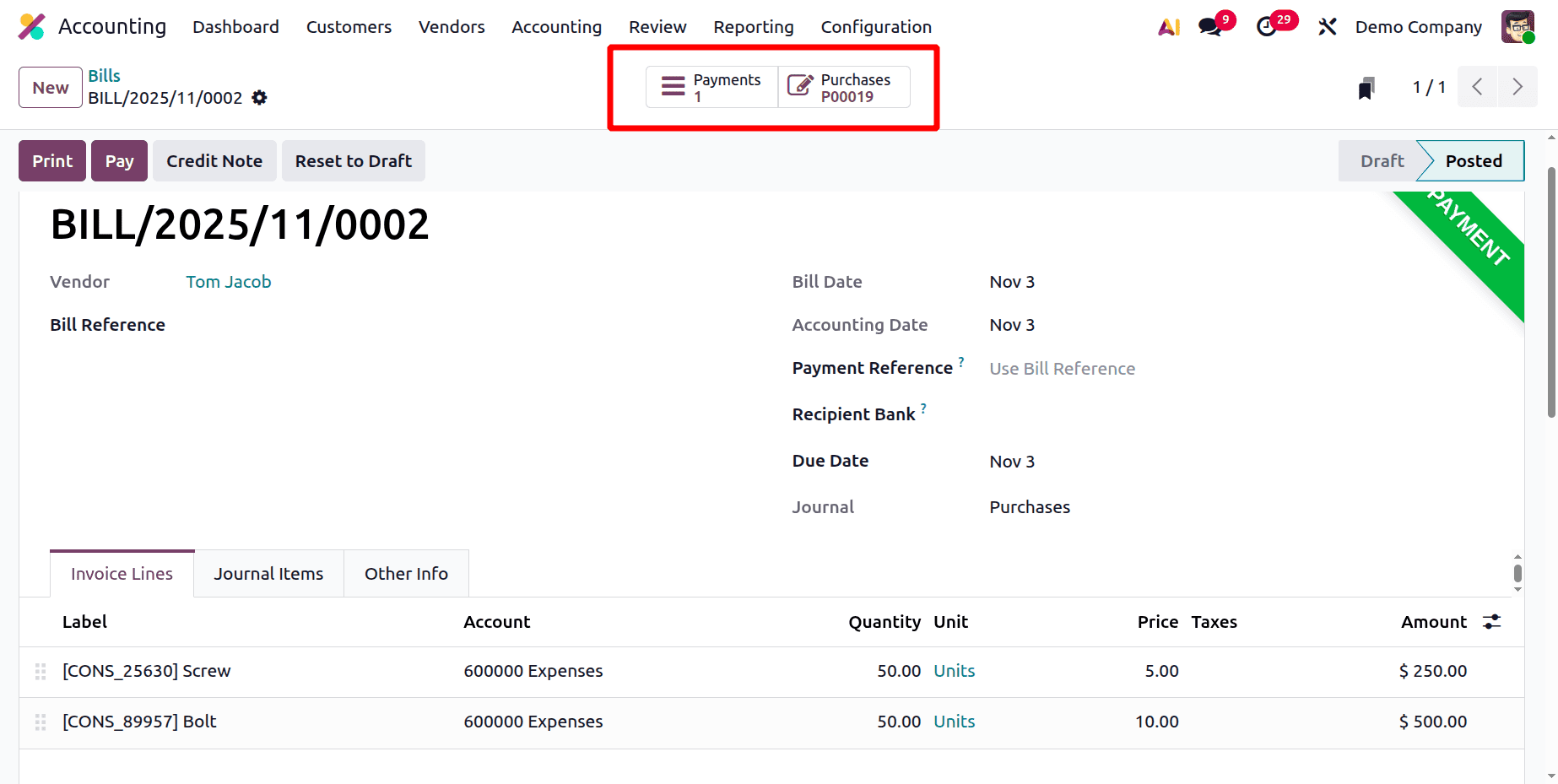Open vendor Tom Jacob
The width and height of the screenshot is (1558, 784).
tap(228, 281)
